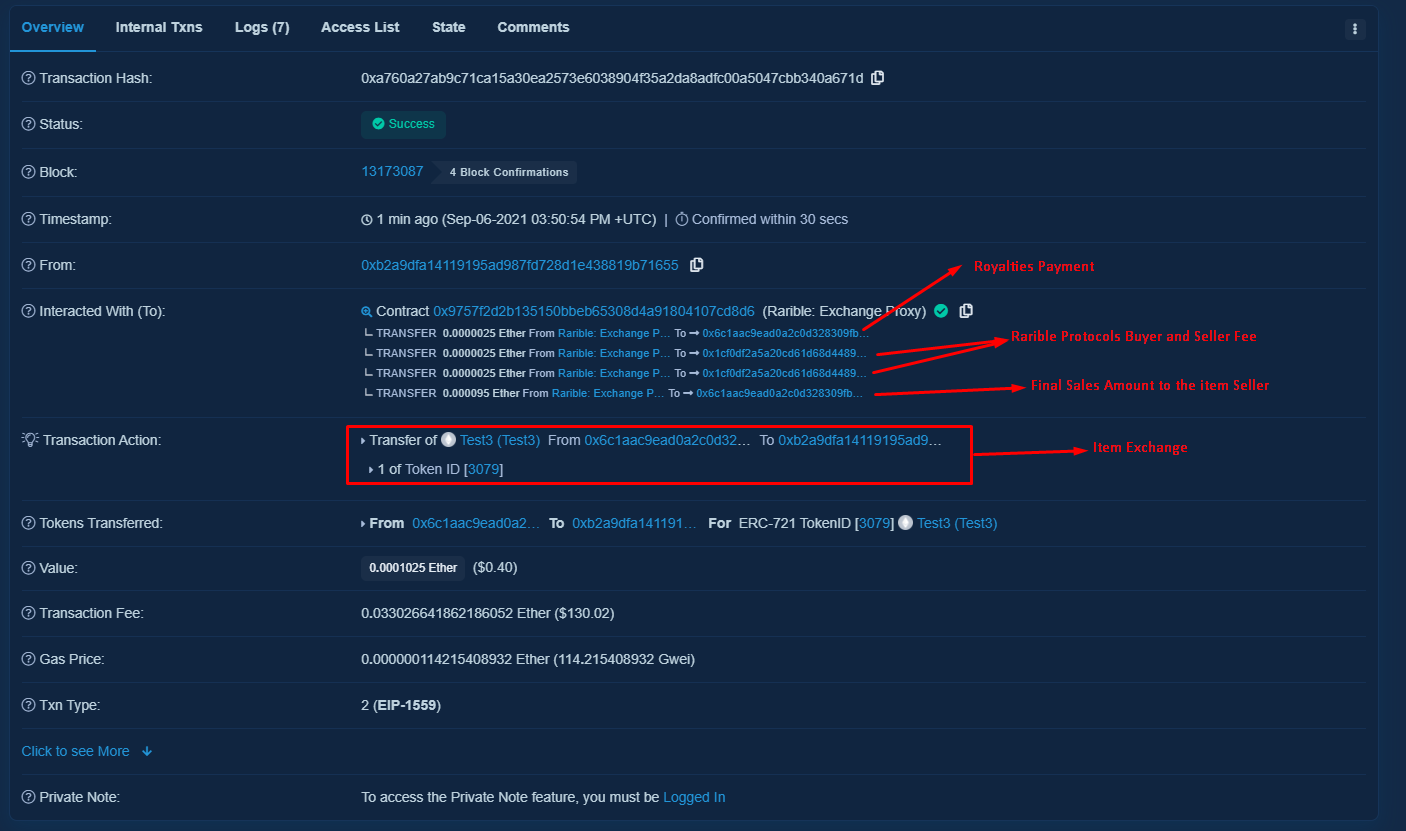Click the help icon beside Tokens Transferred
Image resolution: width=1406 pixels, height=831 pixels.
tap(29, 523)
